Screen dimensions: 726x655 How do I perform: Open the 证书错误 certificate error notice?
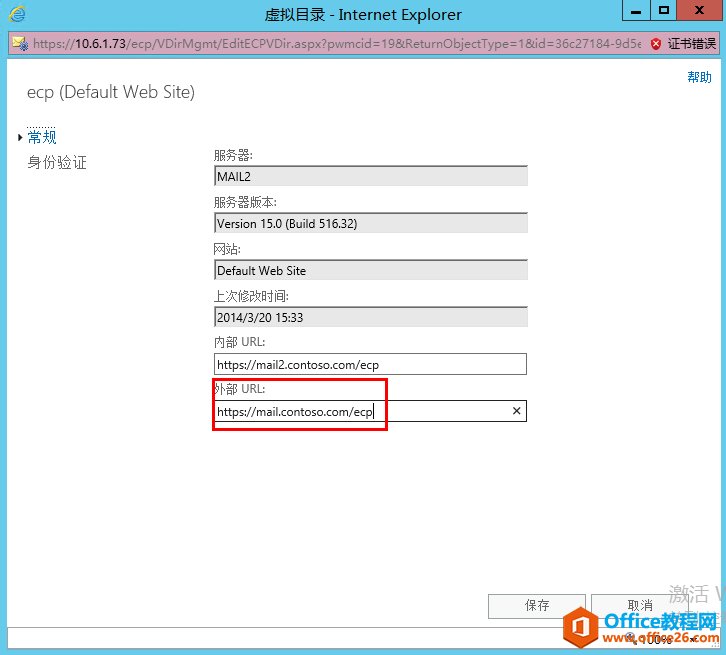click(691, 44)
